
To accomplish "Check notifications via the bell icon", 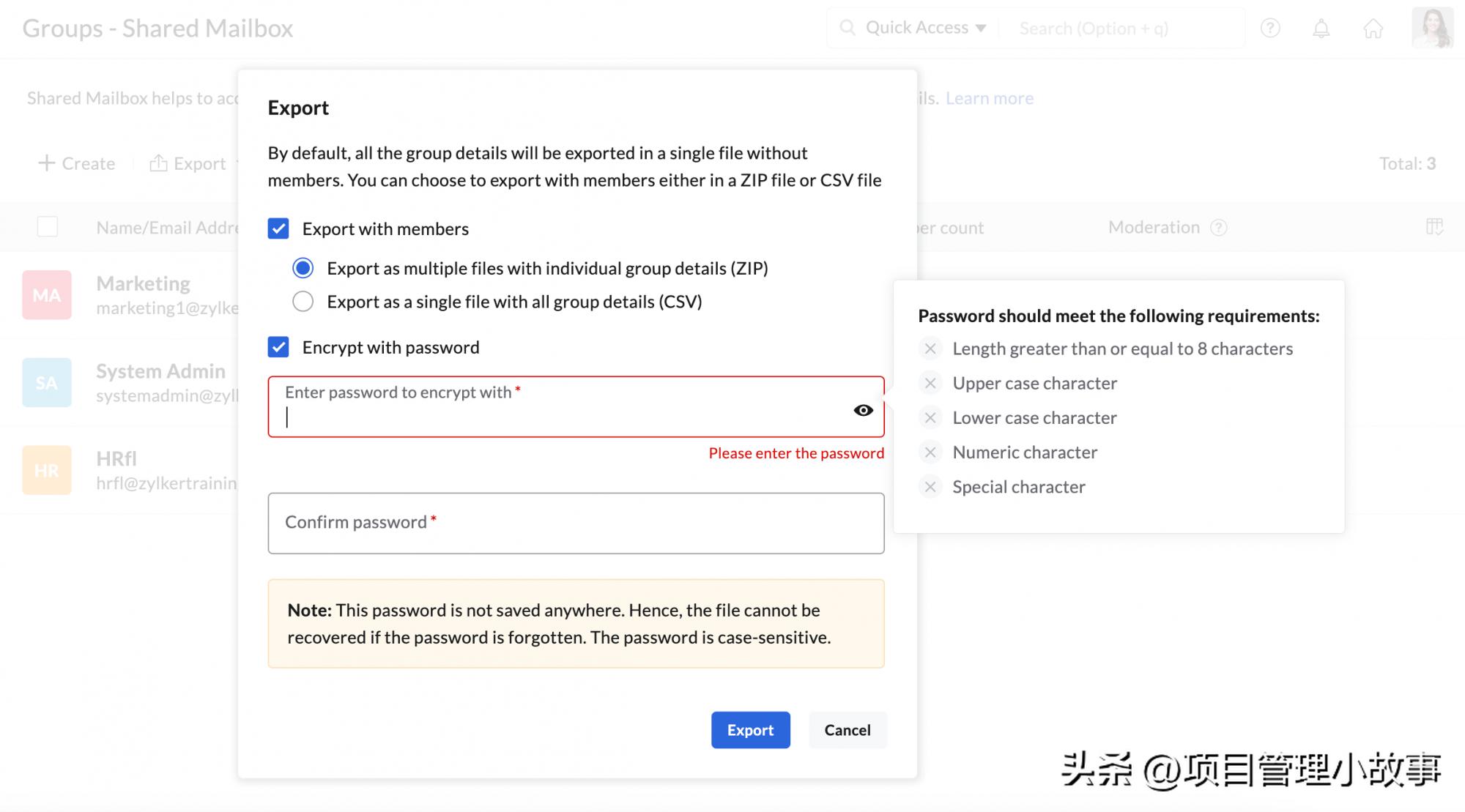I will pyautogui.click(x=1322, y=28).
